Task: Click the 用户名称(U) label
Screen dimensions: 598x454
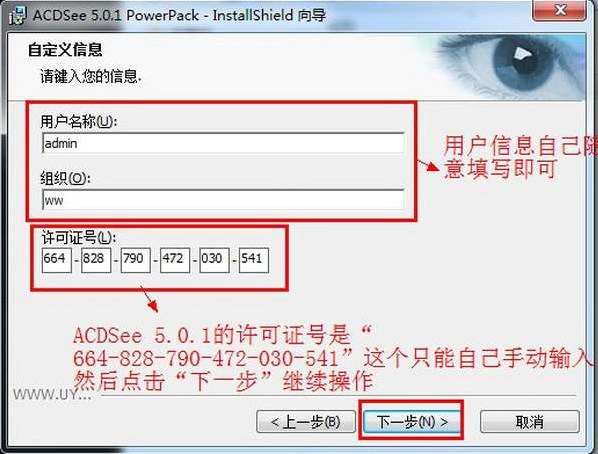Action: [79, 122]
